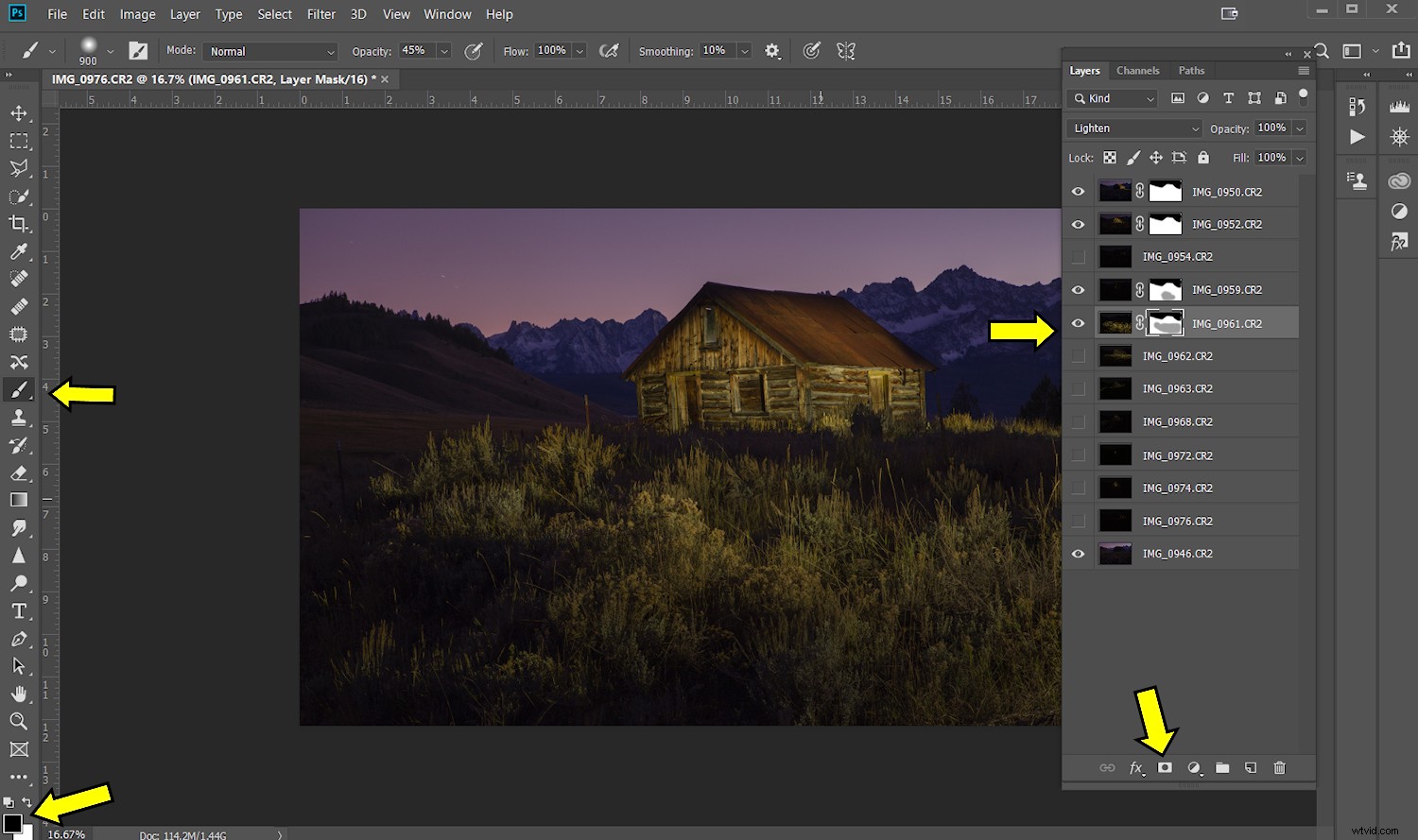Click the Delete layer trash icon

[1279, 768]
